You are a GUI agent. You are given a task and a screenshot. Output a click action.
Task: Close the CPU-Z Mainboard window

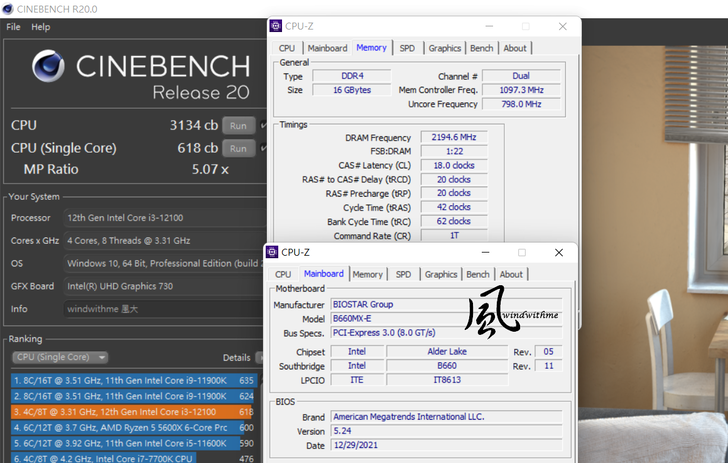click(559, 253)
